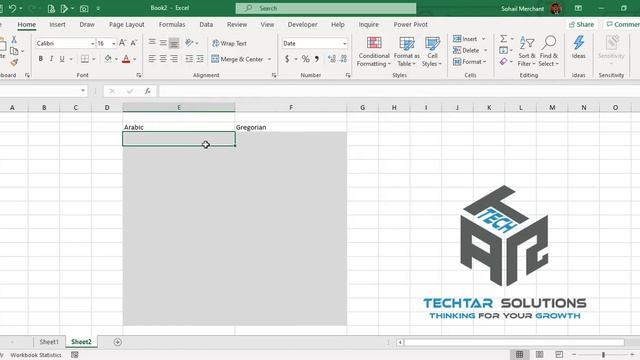Screen dimensions: 640x360
Task: Click the Borders icon
Action: tap(84, 59)
